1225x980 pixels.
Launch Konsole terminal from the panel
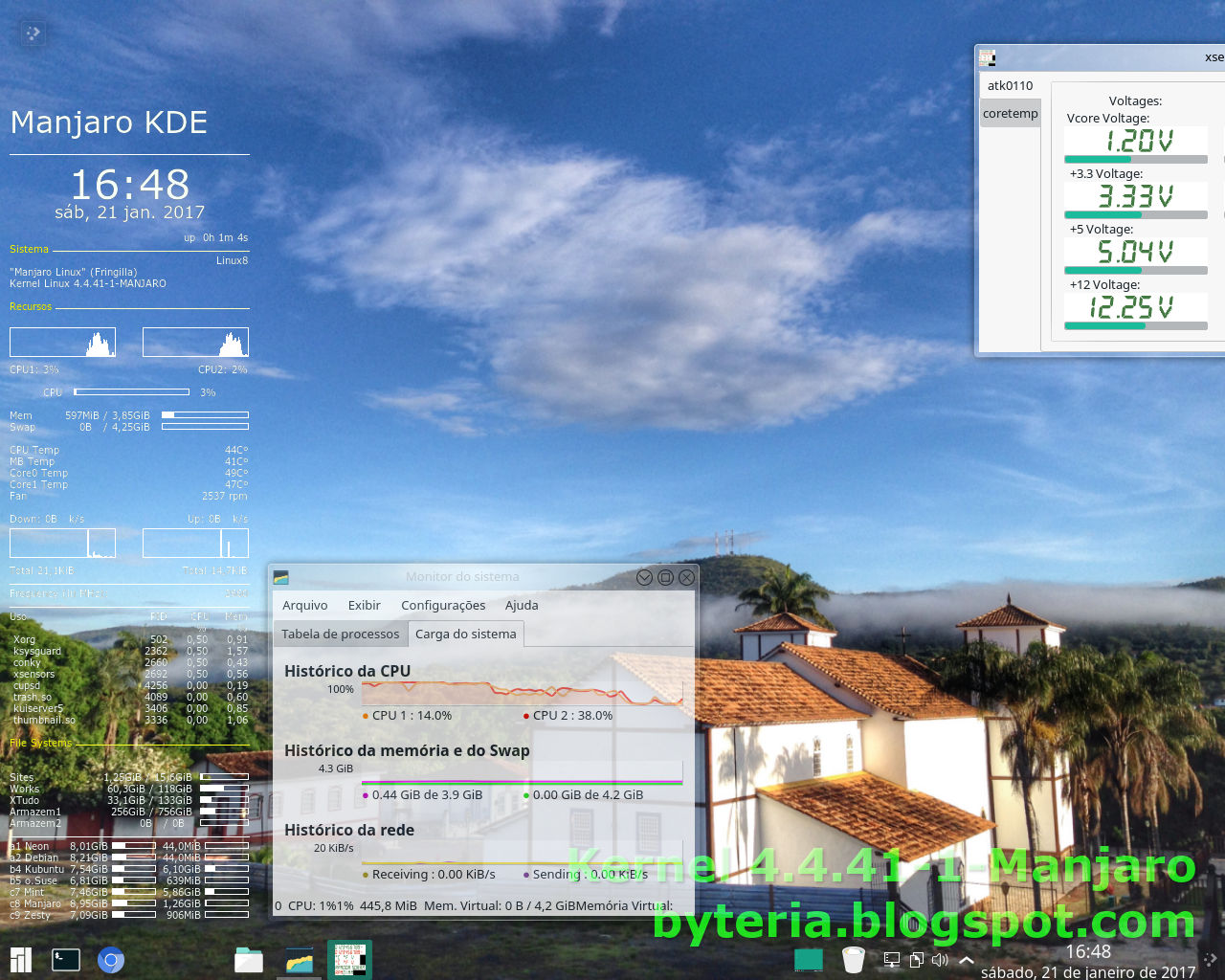[x=66, y=960]
